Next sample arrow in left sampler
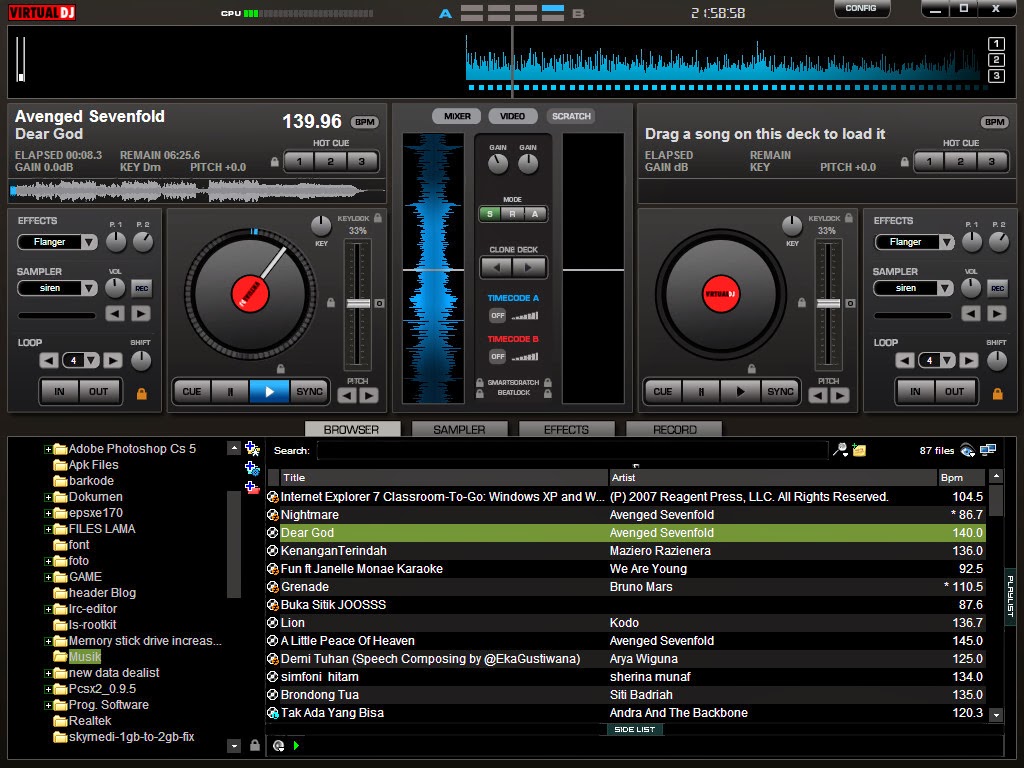The image size is (1024, 768). [140, 313]
